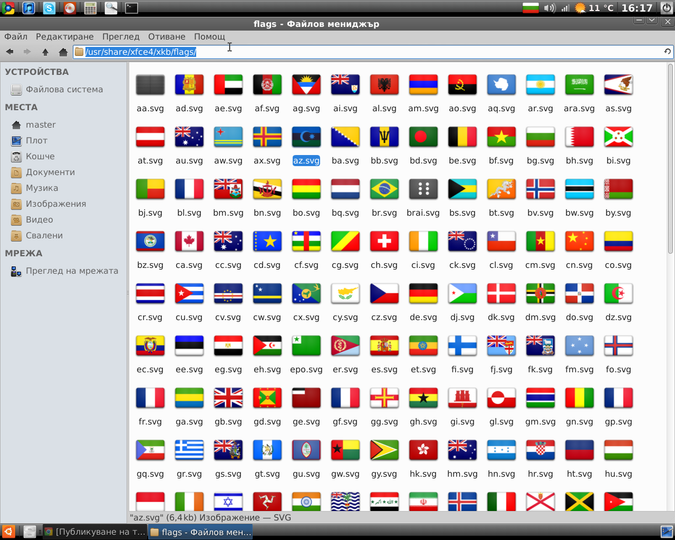Select the cu.svg Cuba flag icon
This screenshot has height=540, width=675.
coord(189,294)
